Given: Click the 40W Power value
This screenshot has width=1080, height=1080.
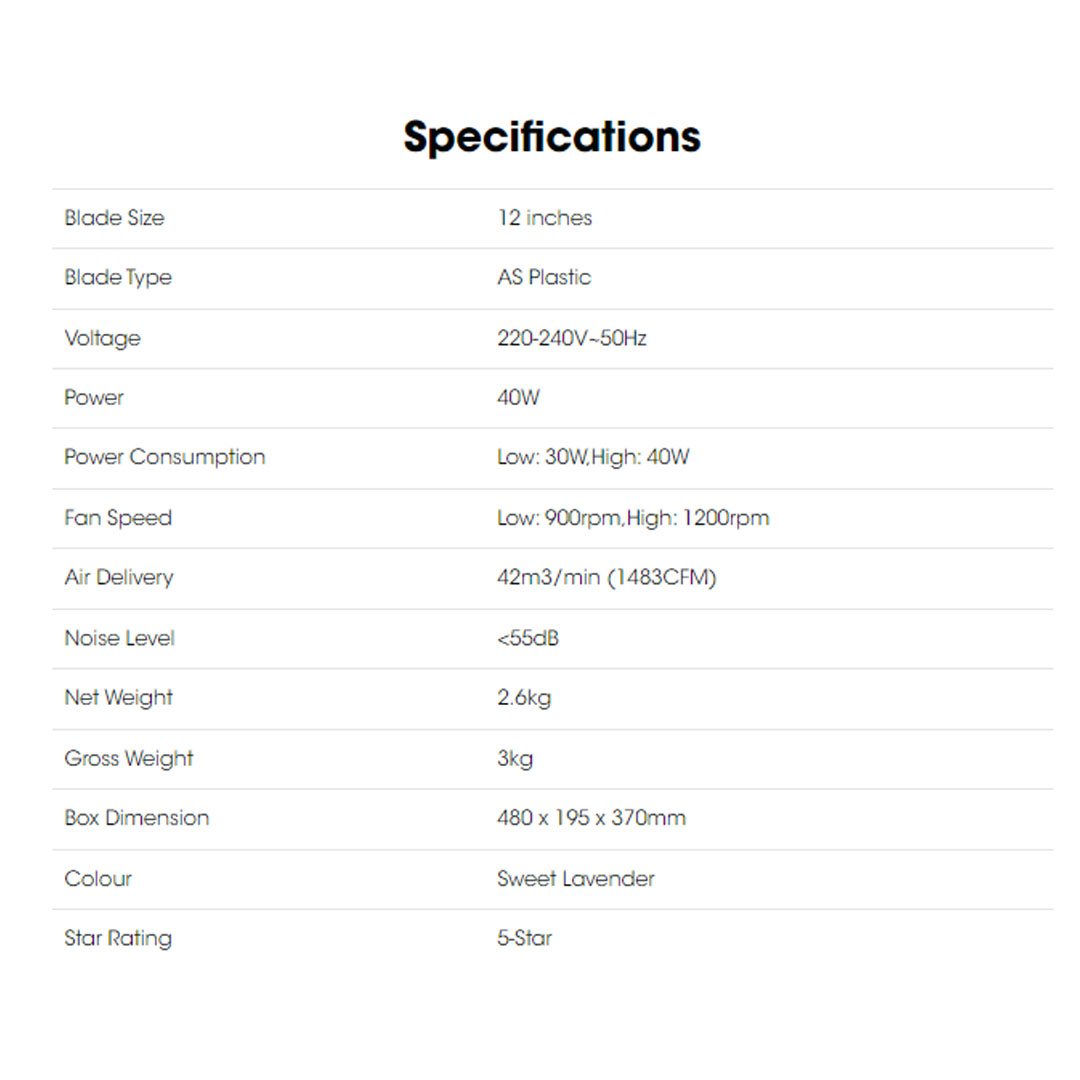Looking at the screenshot, I should pos(518,398).
